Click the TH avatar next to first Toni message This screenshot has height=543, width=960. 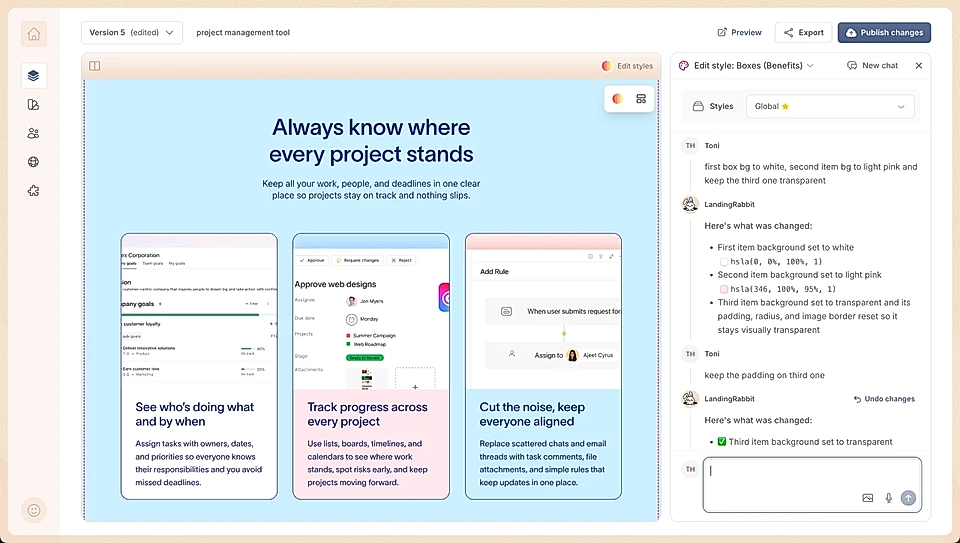691,146
